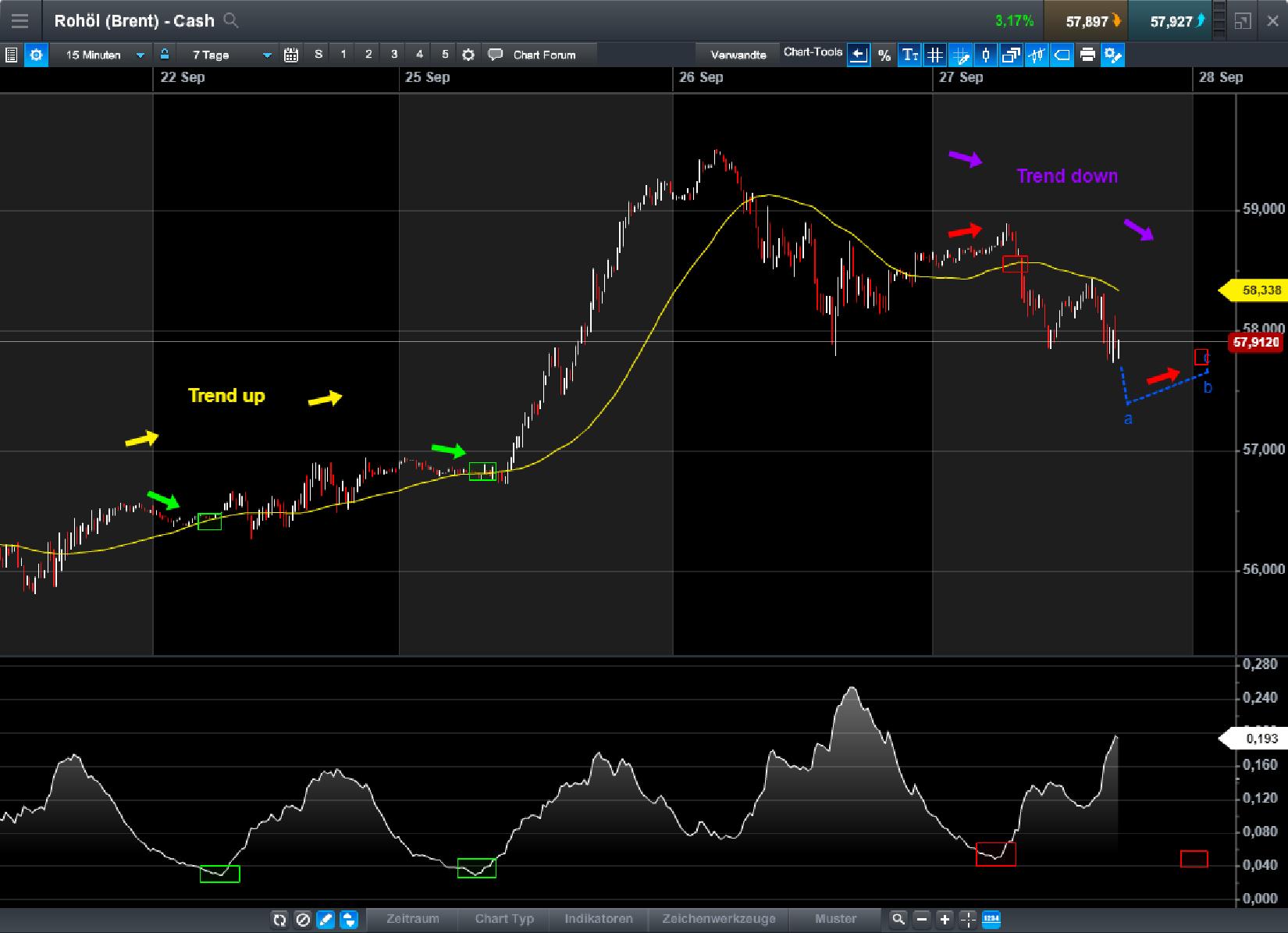Select the Text annotation tool
The width and height of the screenshot is (1288, 933).
(x=910, y=55)
